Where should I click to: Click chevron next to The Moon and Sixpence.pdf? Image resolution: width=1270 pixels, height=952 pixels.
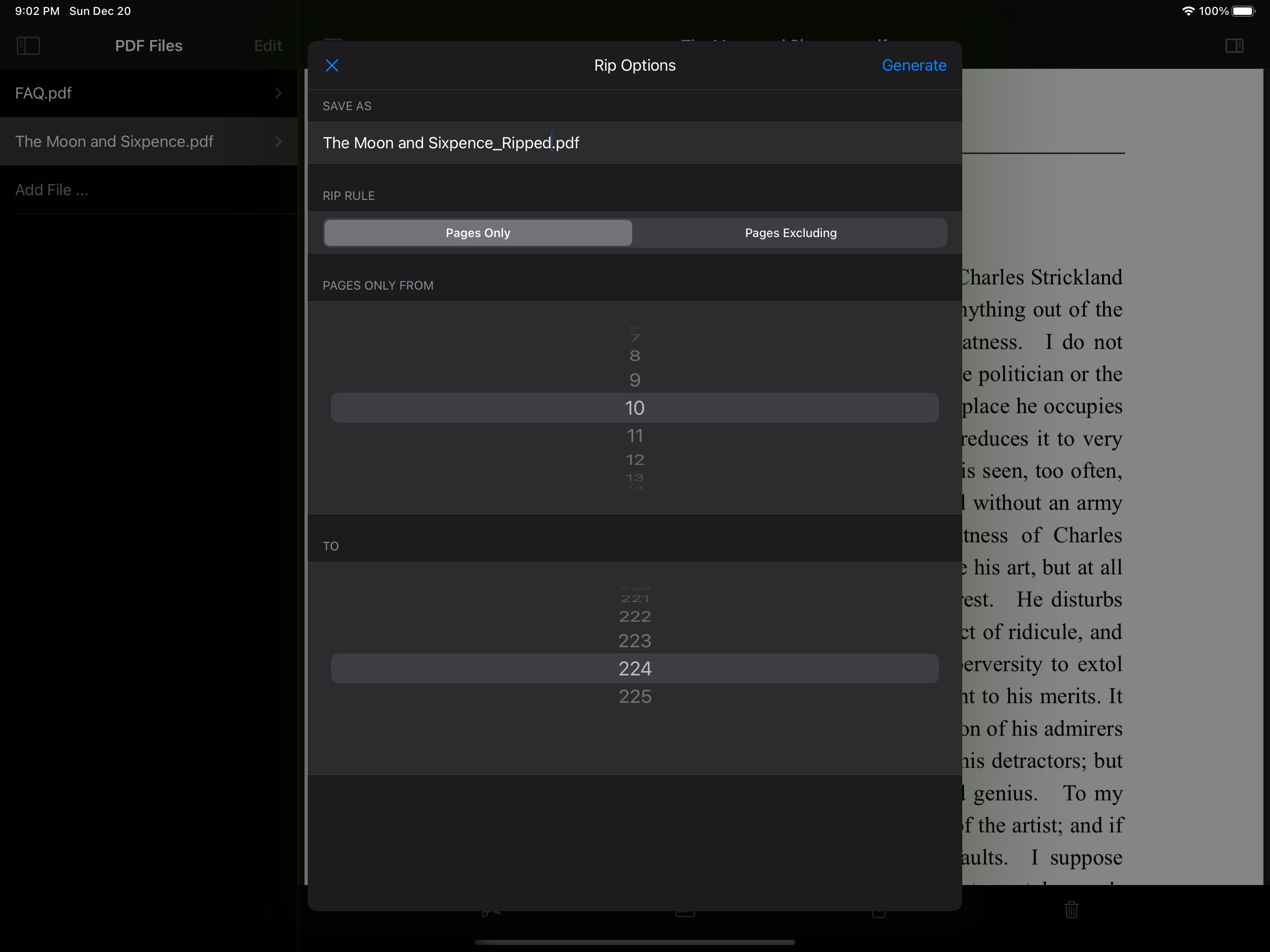click(278, 141)
